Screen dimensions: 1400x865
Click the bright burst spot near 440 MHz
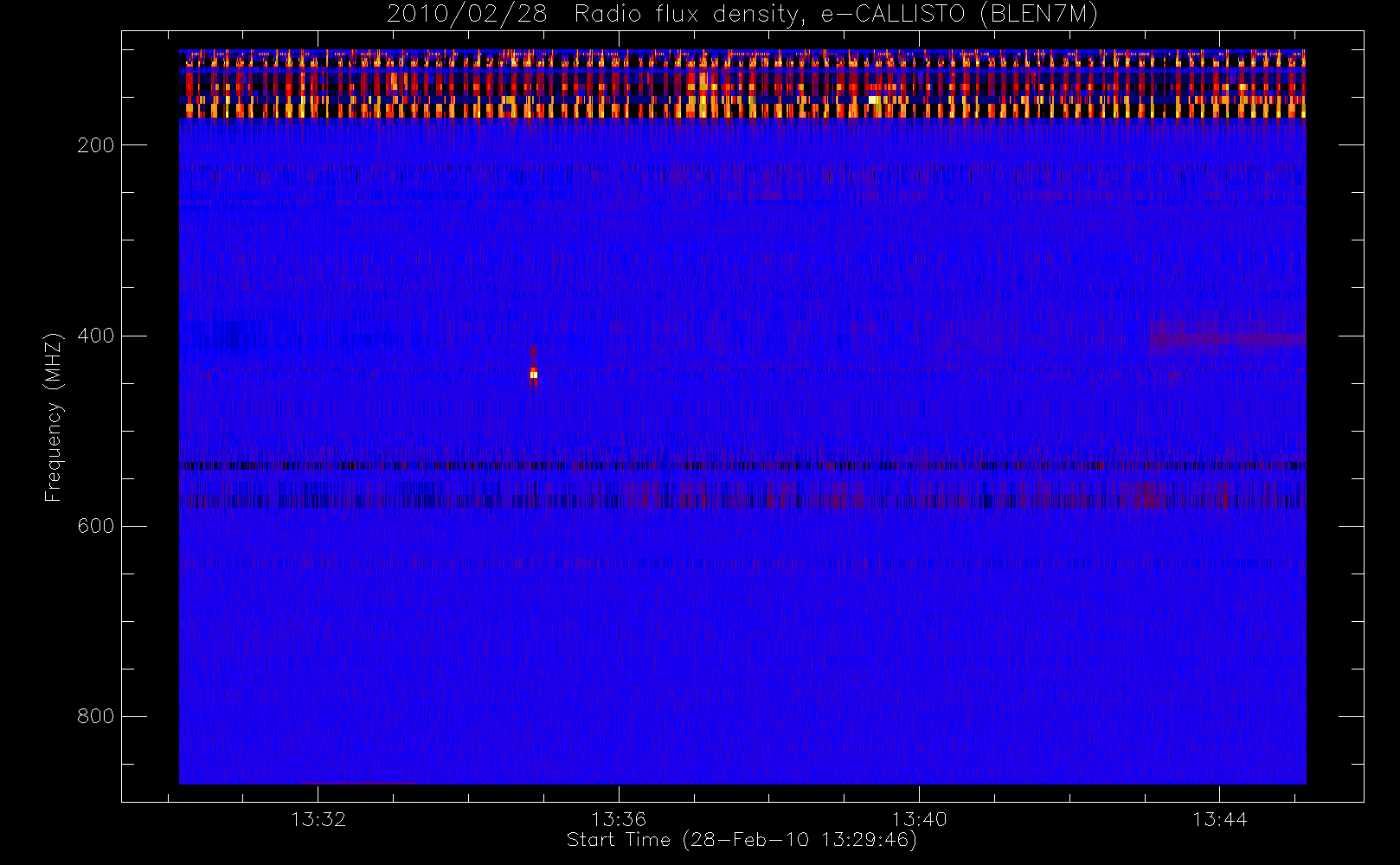pyautogui.click(x=534, y=375)
